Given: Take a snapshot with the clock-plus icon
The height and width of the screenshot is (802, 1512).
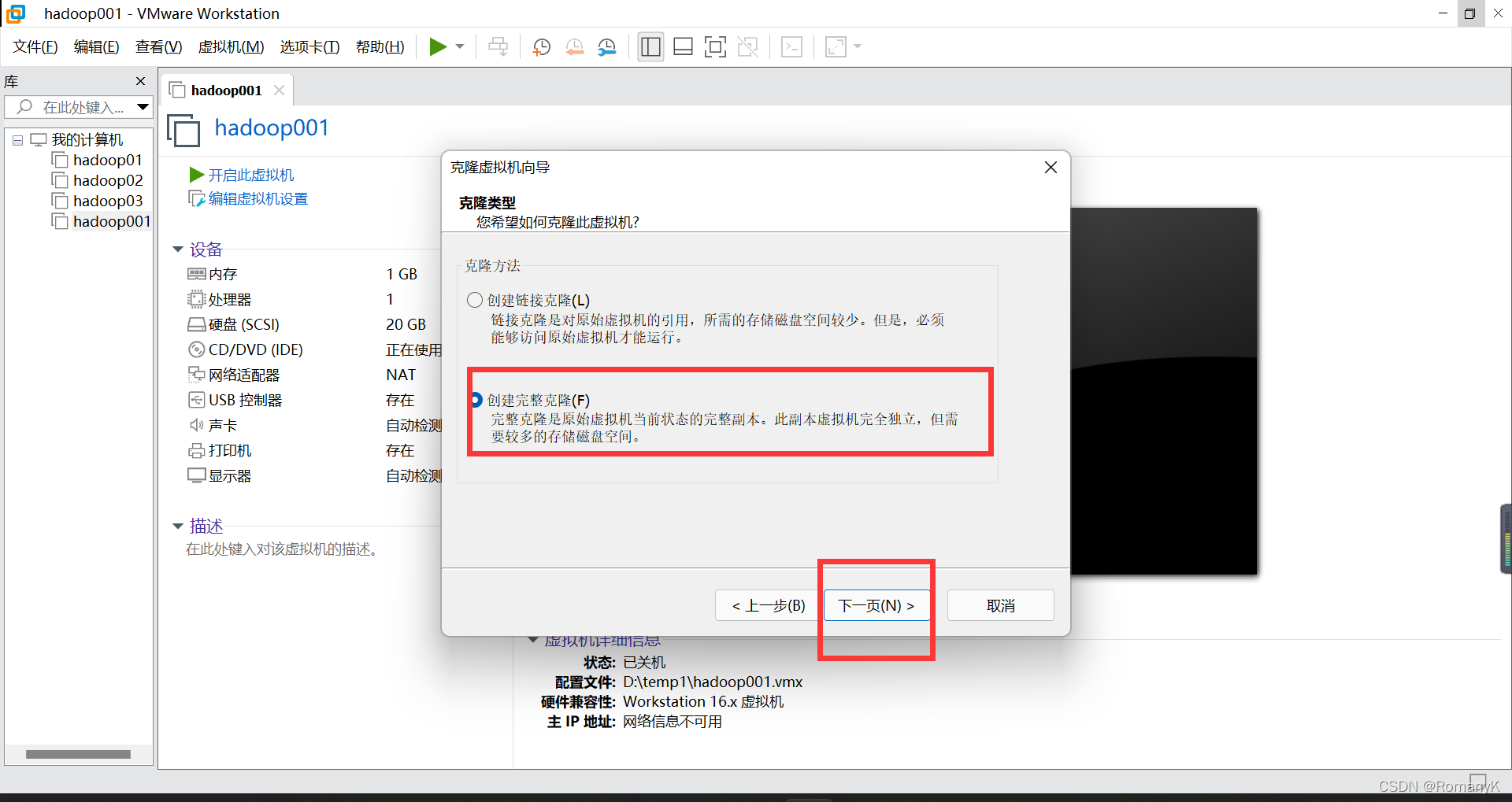Looking at the screenshot, I should pos(542,47).
